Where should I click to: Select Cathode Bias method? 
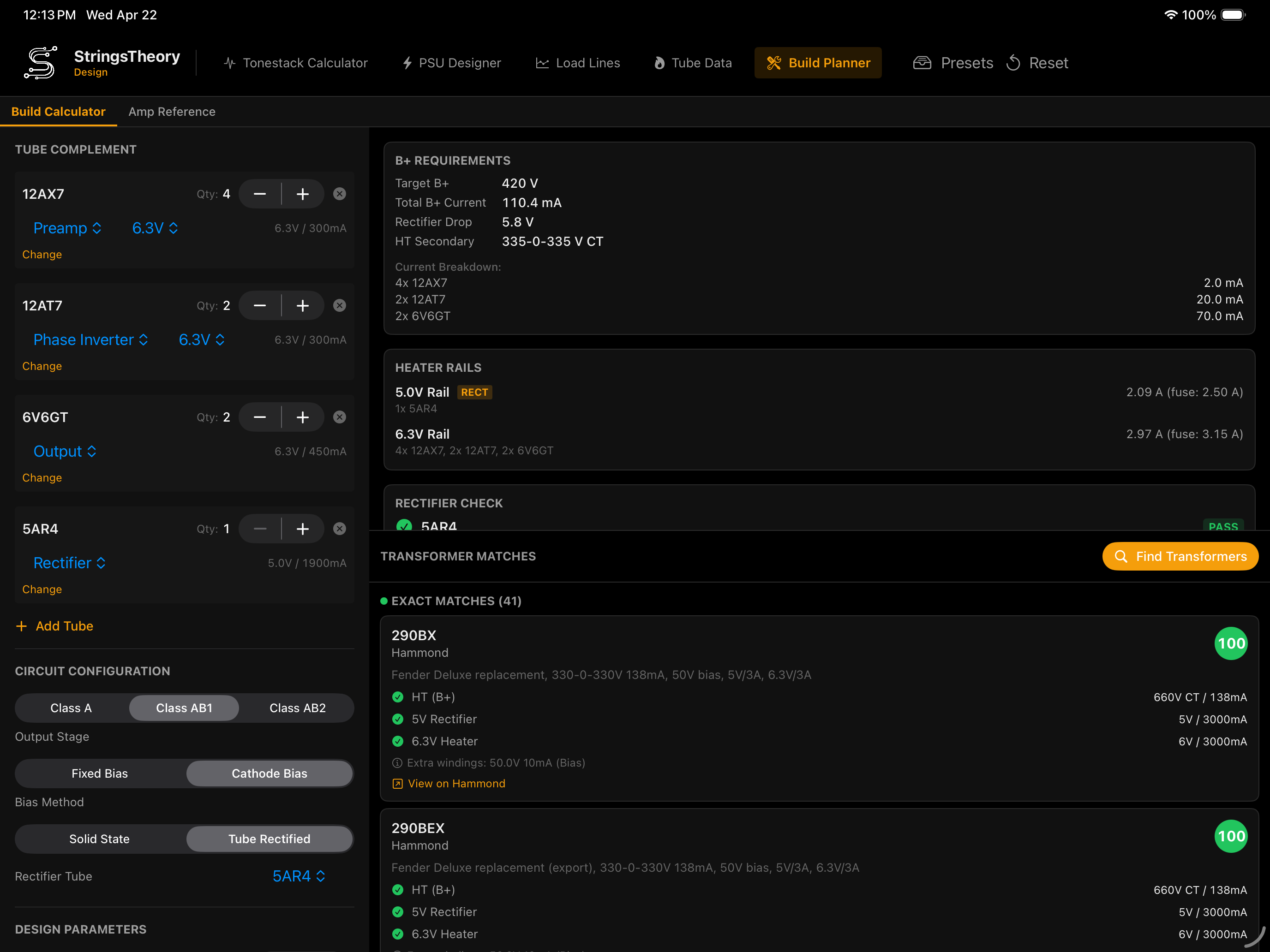(x=269, y=773)
